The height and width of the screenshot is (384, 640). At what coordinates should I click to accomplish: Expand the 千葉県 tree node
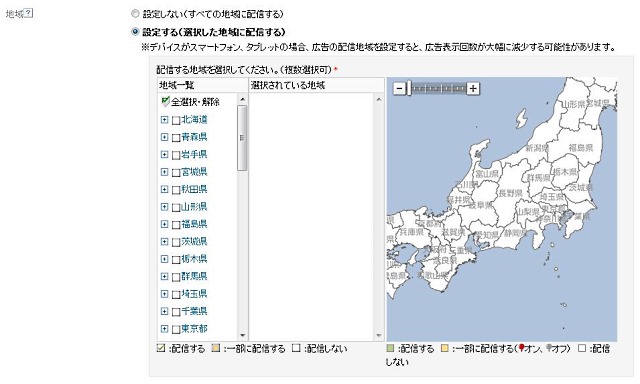(x=164, y=311)
